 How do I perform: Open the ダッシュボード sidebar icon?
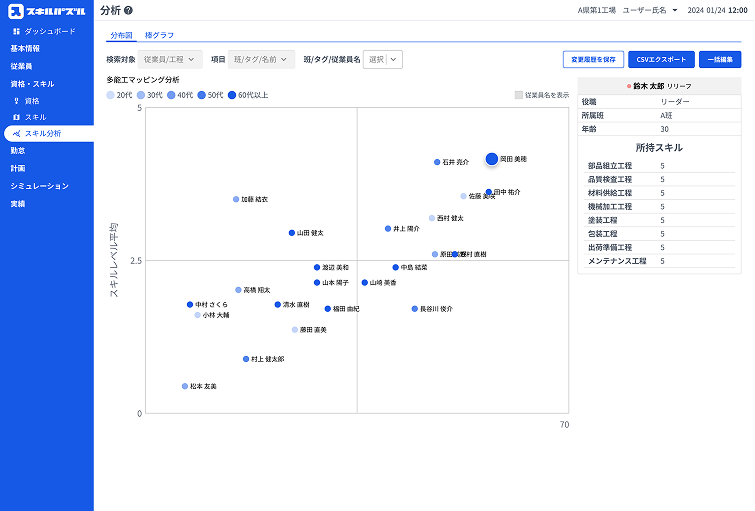[17, 32]
